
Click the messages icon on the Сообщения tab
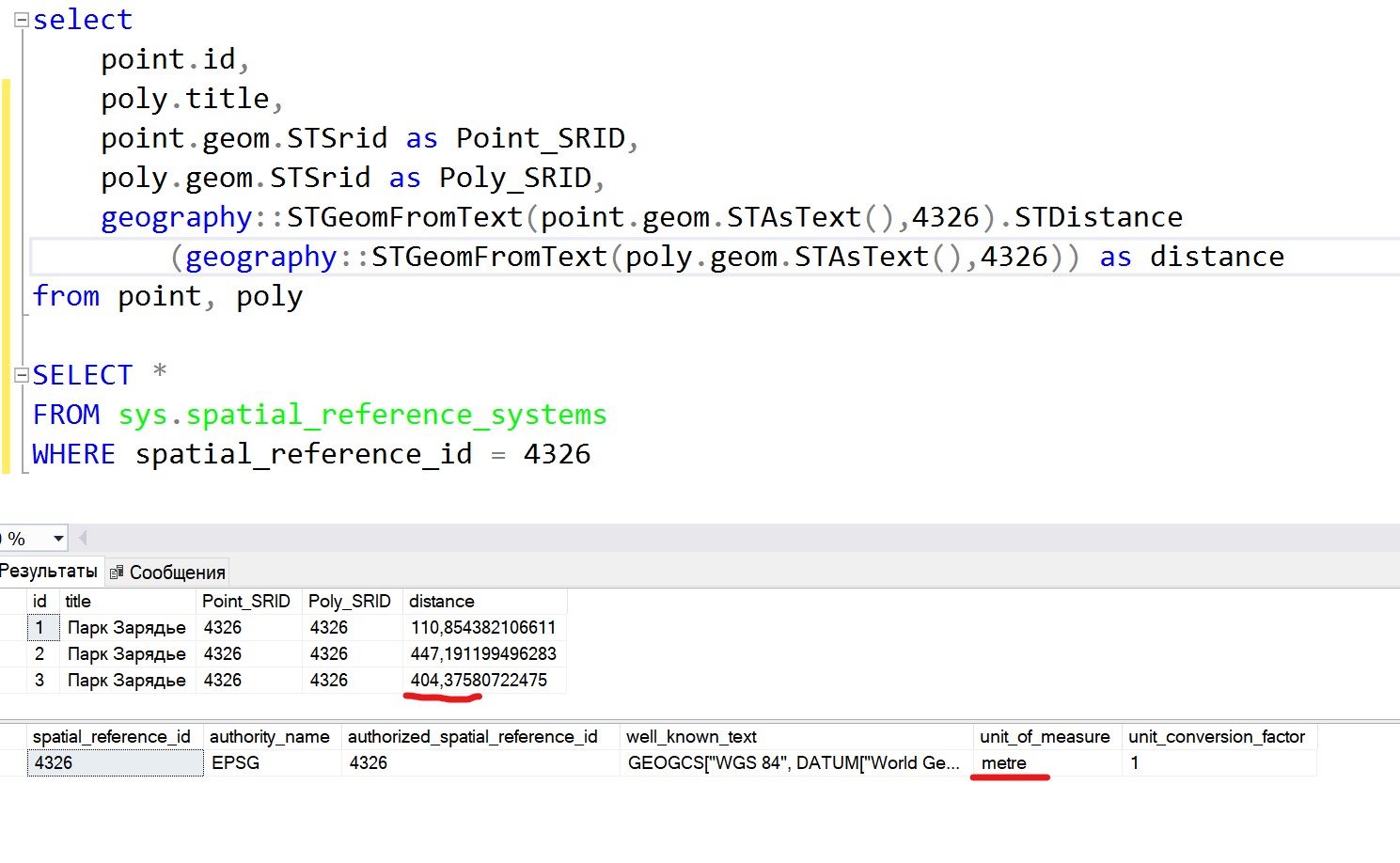pos(117,571)
